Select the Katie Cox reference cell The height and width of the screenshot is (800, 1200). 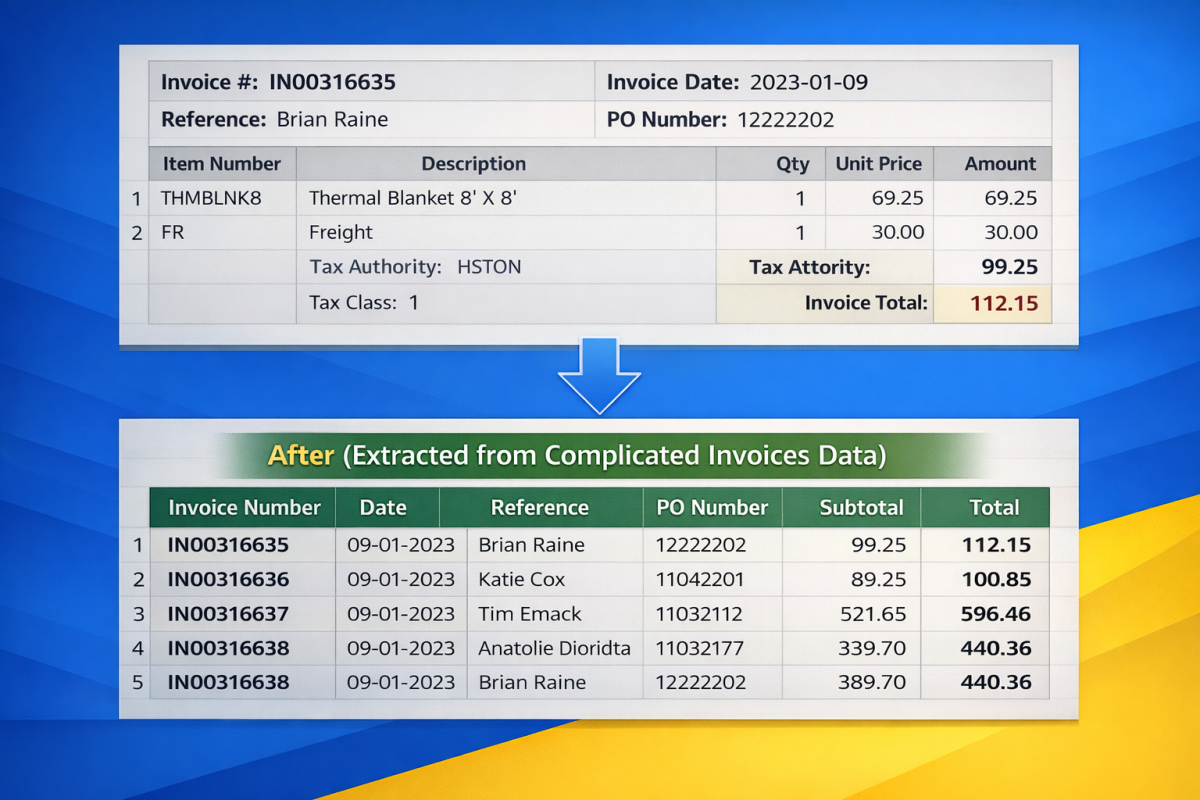[x=522, y=580]
